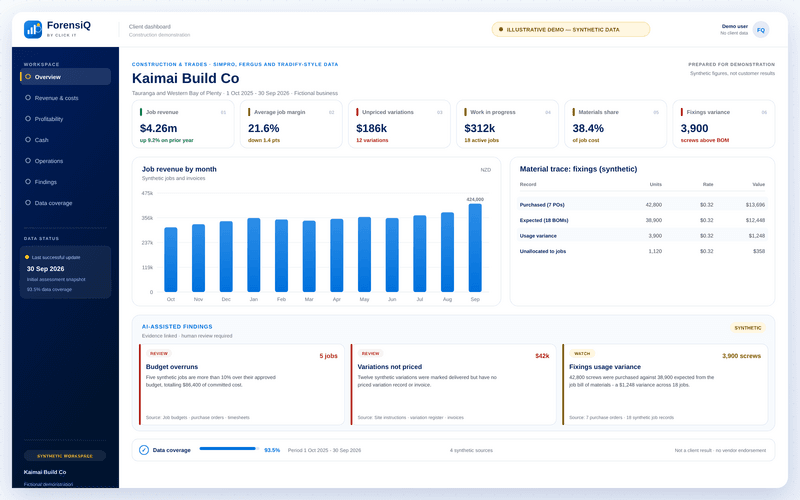
Task: Click the ForensiQ logo icon
Action: click(x=33, y=30)
